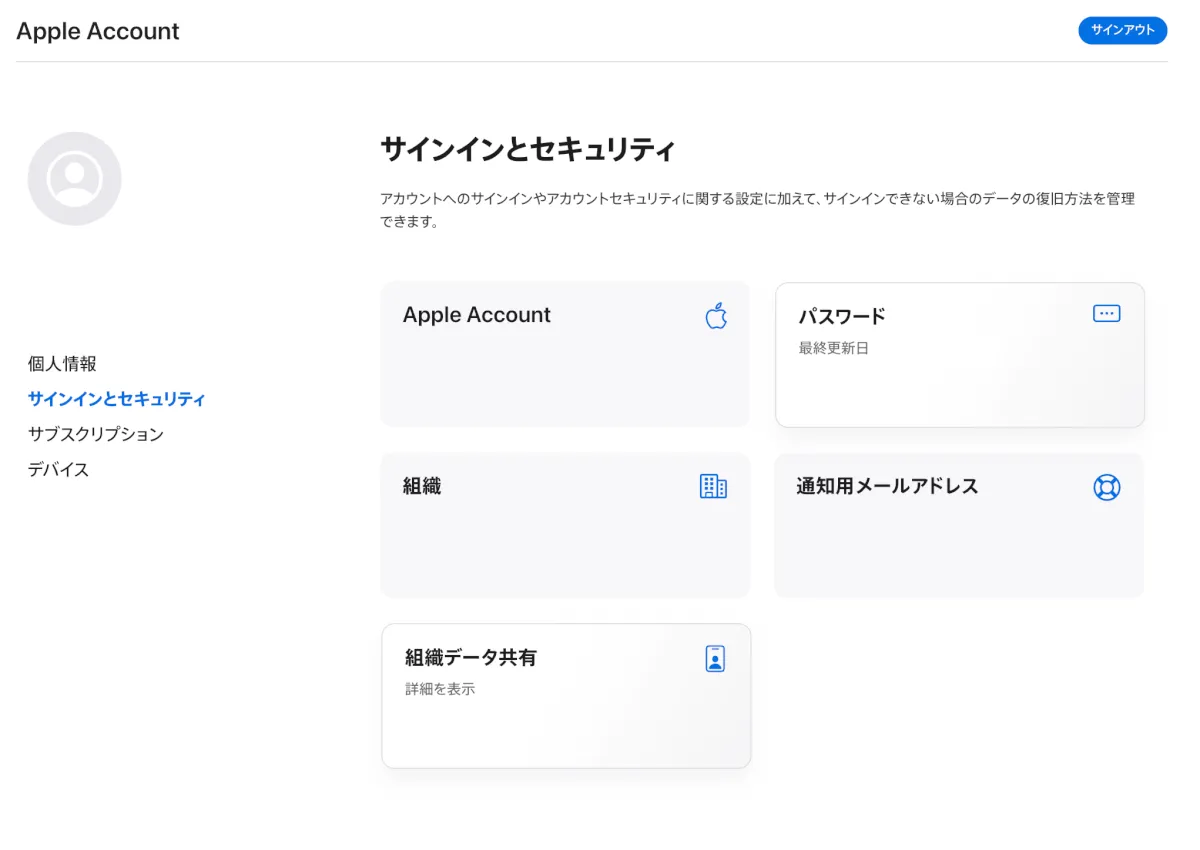
Task: Click the Apple logo icon on Apple Account card
Action: 716,316
